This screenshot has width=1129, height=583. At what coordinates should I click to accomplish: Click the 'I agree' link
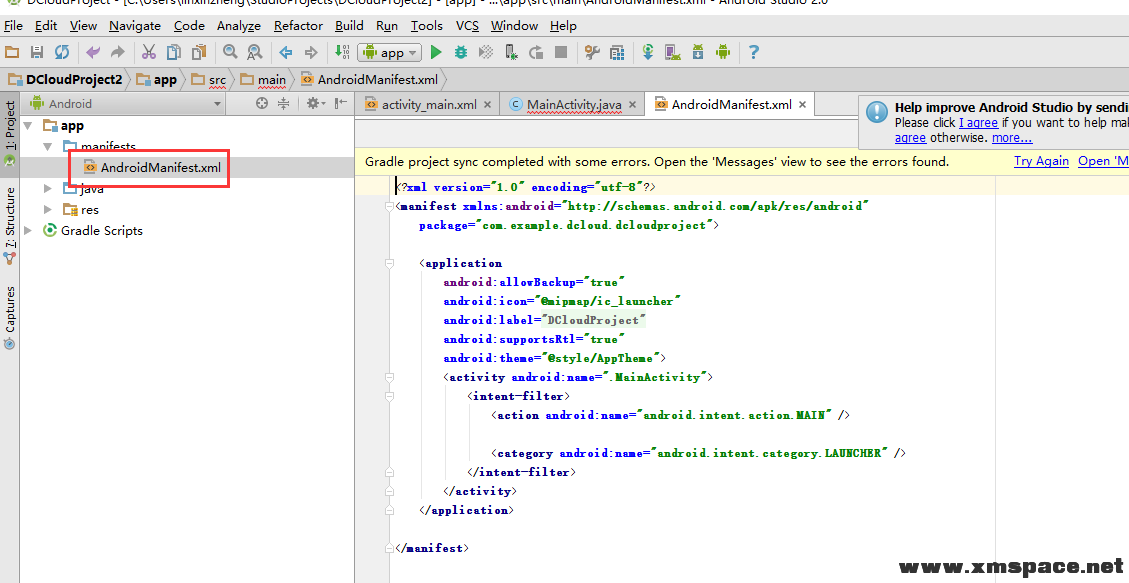pyautogui.click(x=978, y=123)
